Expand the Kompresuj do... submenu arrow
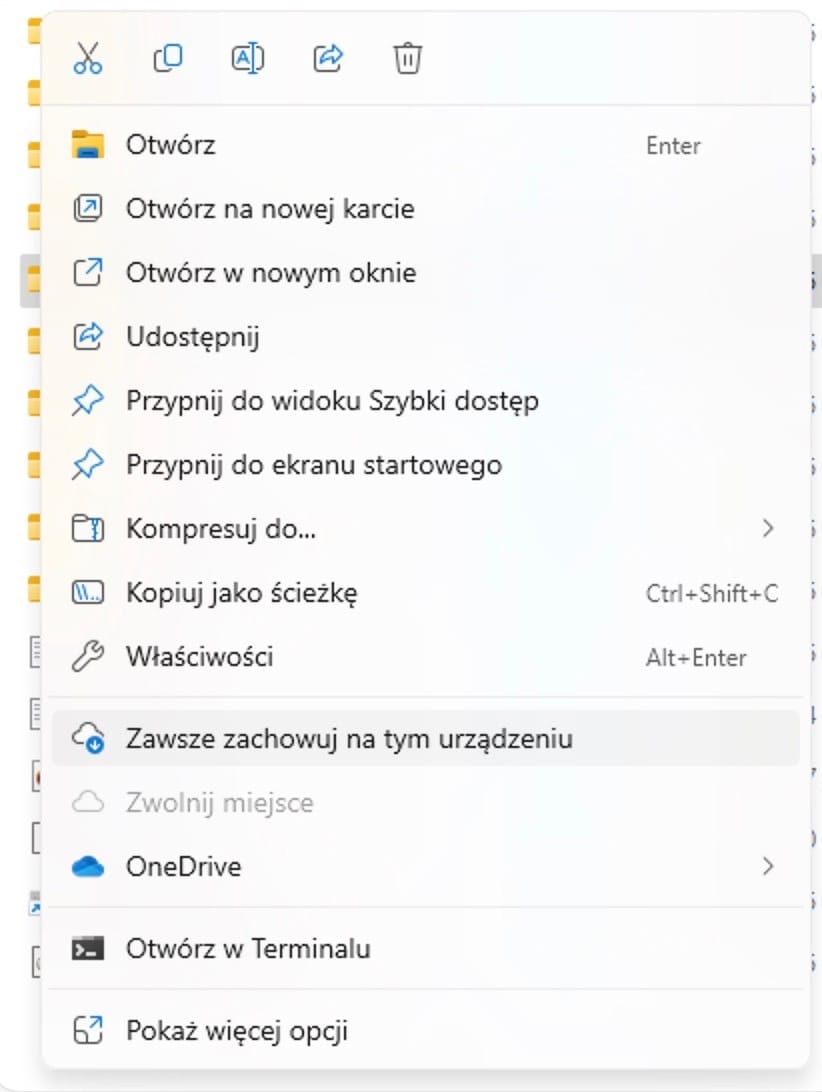The image size is (822, 1092). [x=768, y=529]
